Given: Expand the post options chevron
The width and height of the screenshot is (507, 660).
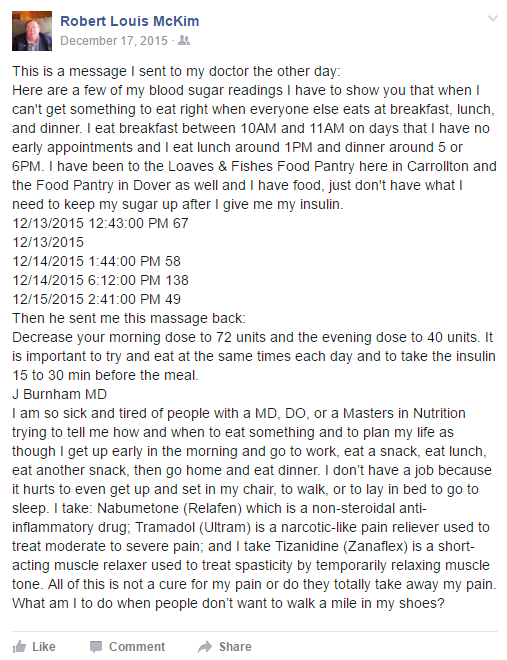Looking at the screenshot, I should 493,18.
